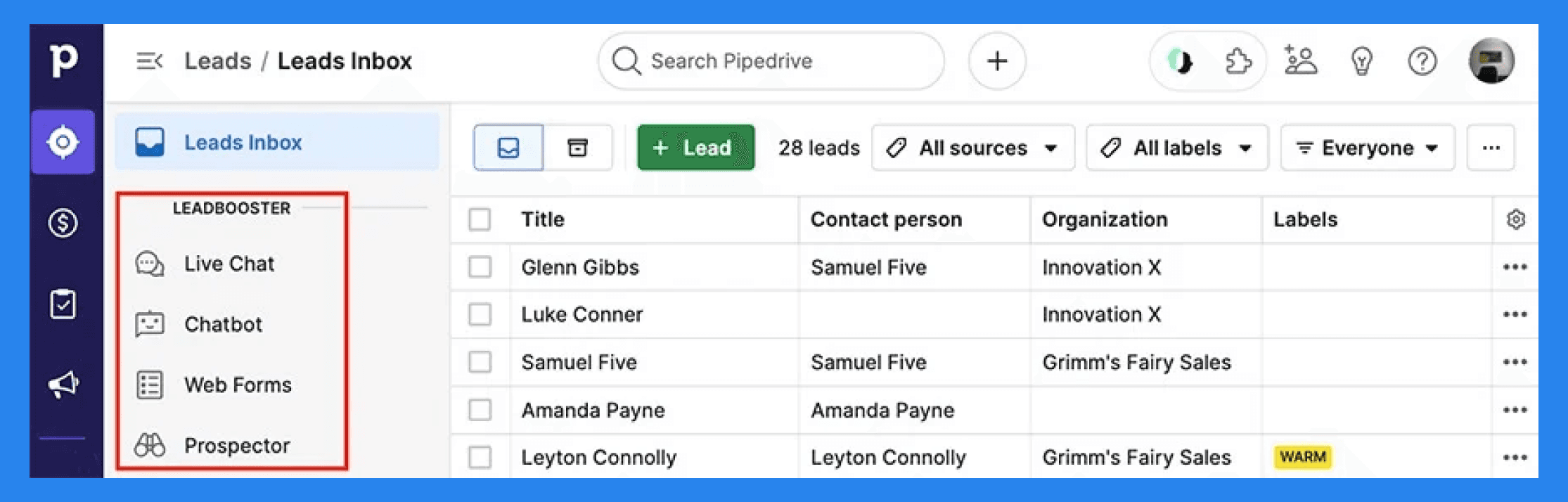Check the Luke Conner row checkbox

tap(480, 314)
